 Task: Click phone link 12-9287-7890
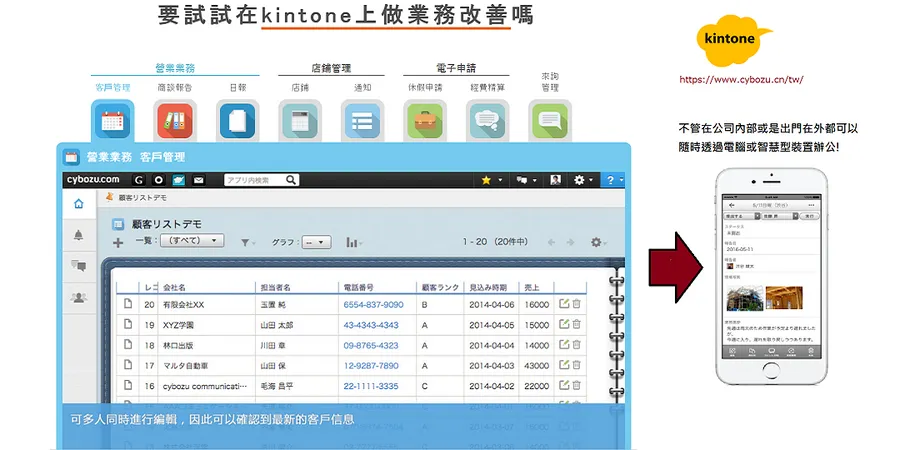pos(371,366)
